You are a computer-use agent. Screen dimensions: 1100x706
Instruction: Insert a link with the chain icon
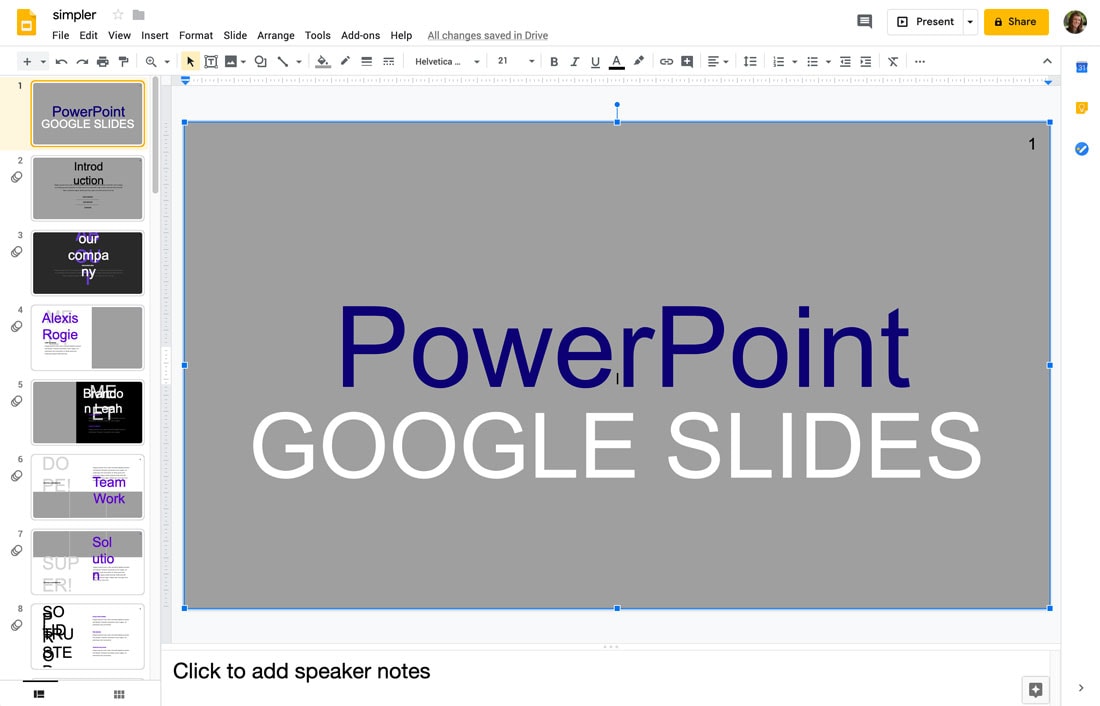[666, 62]
